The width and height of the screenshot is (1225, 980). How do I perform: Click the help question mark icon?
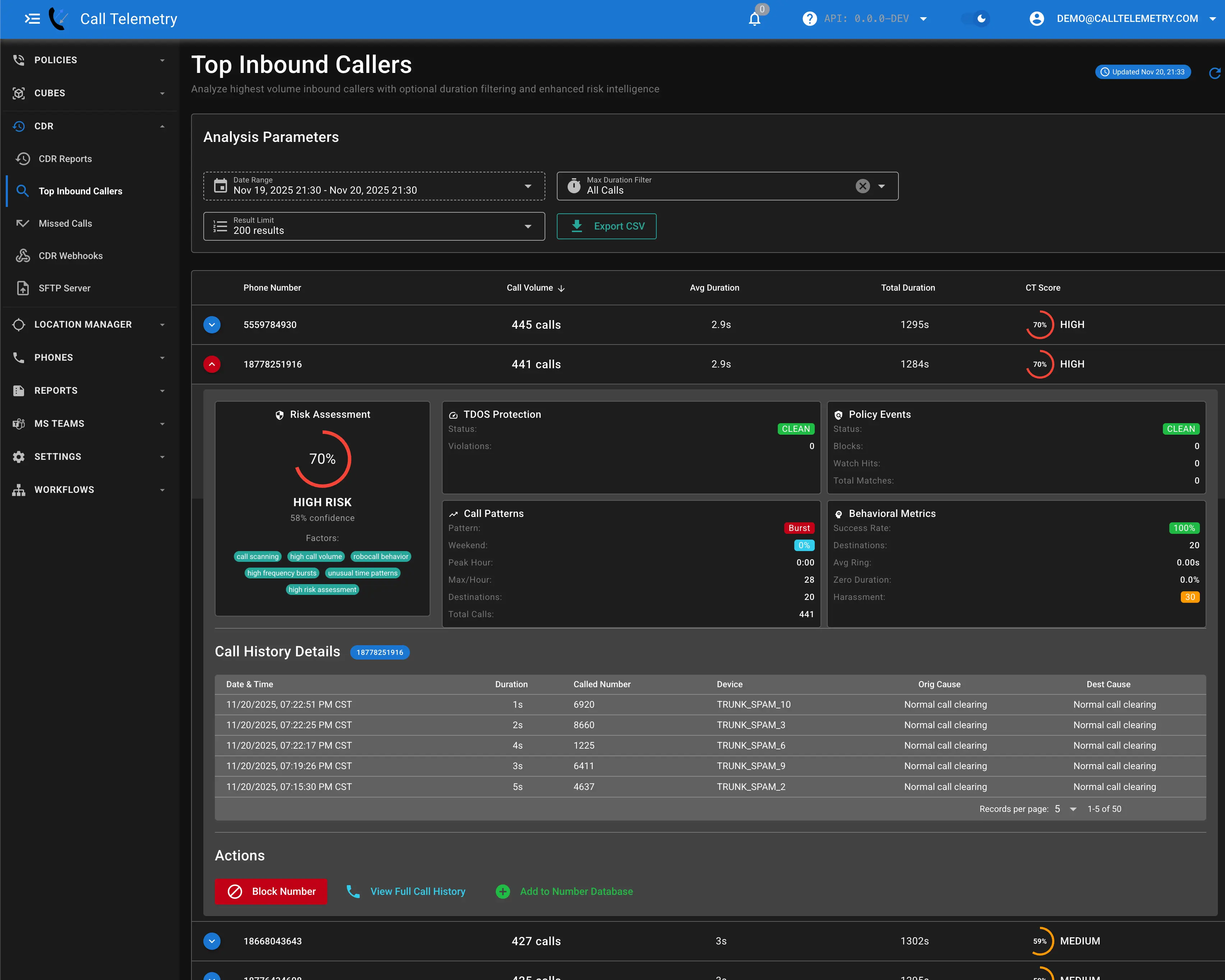click(809, 19)
